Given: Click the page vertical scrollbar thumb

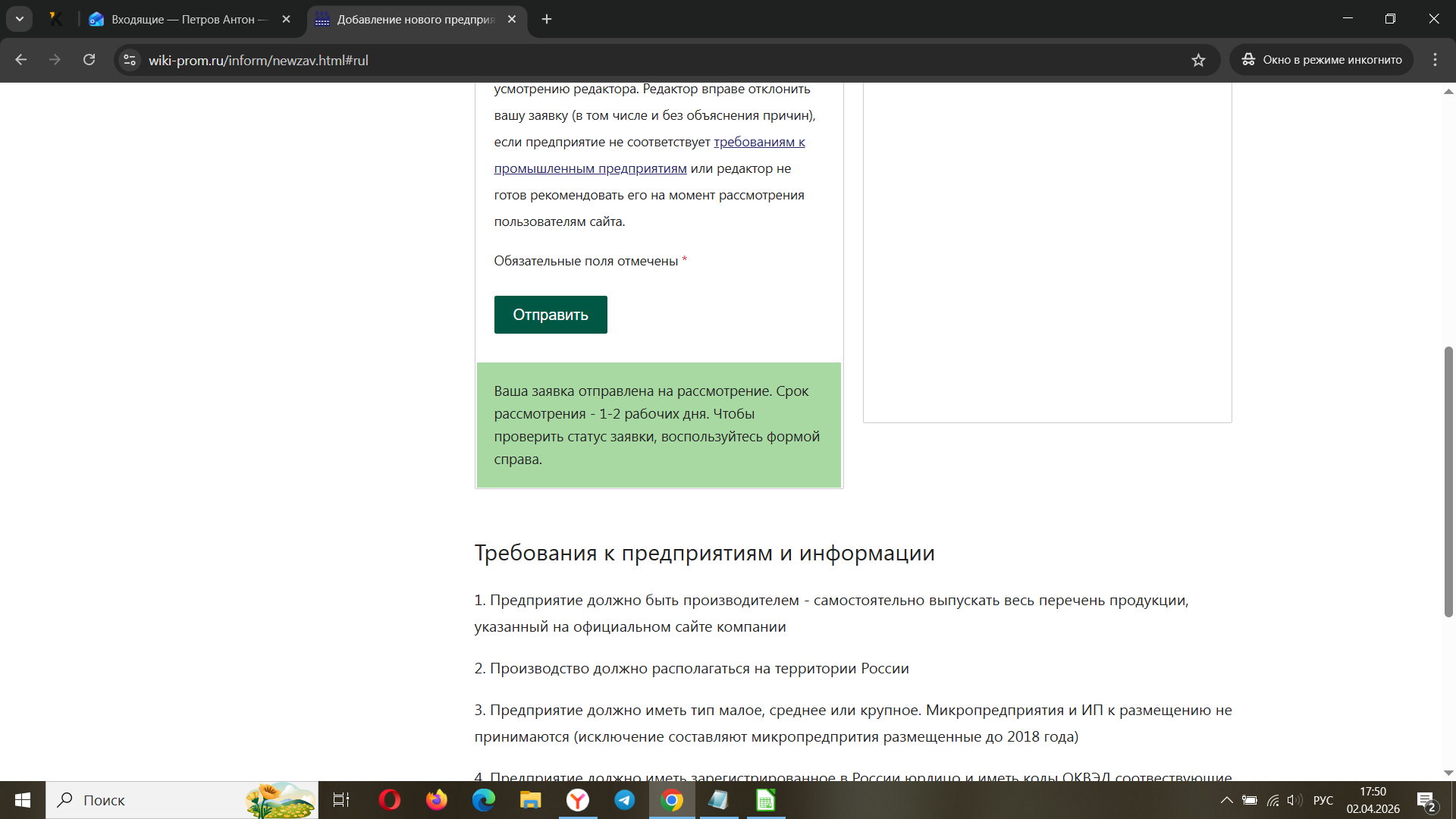Looking at the screenshot, I should coord(1448,482).
